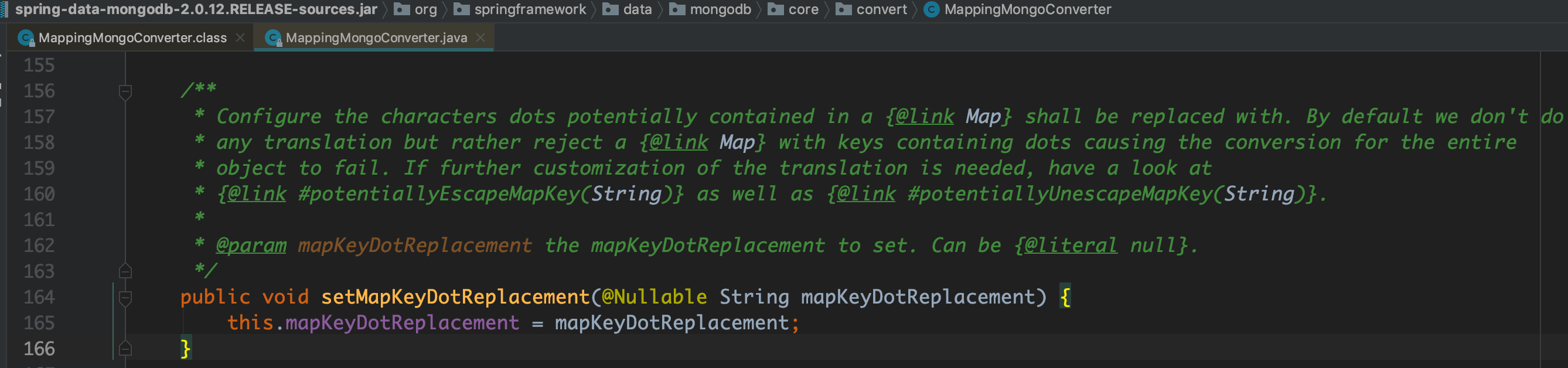Select the MappingMongoConverter.java tab
Screen dimensions: 1568x368
(x=376, y=38)
